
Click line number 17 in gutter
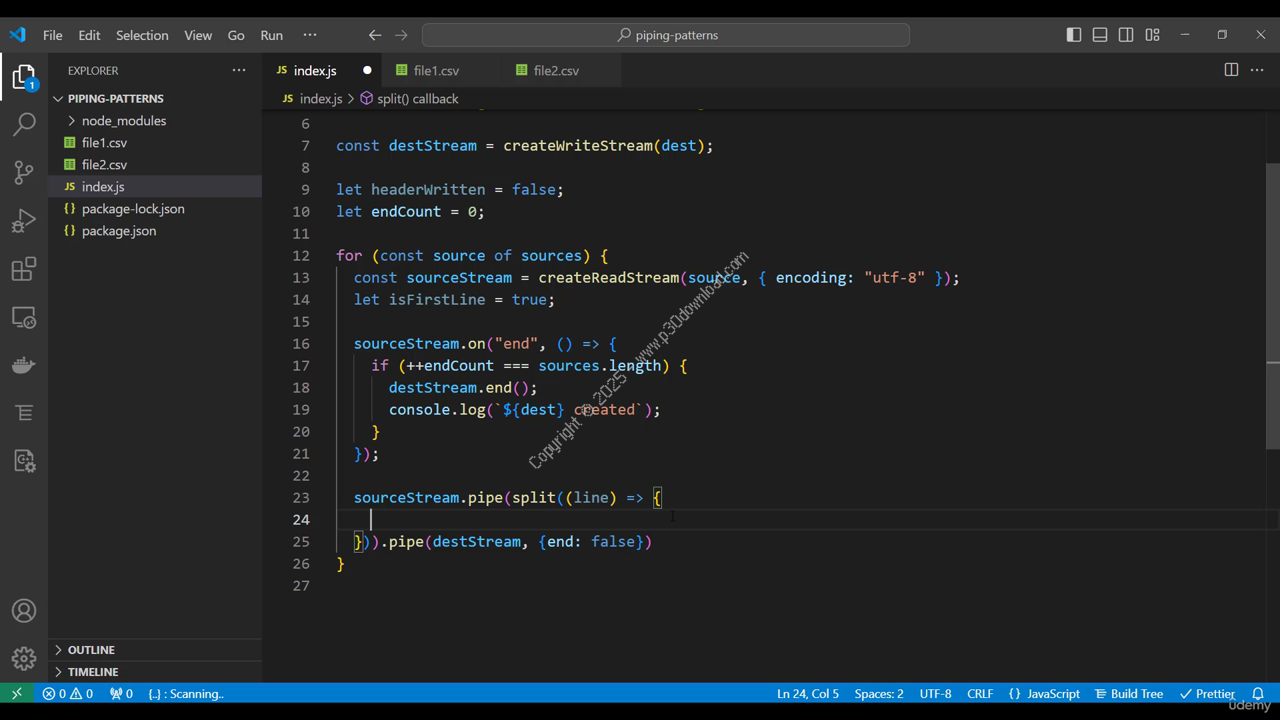coord(301,365)
